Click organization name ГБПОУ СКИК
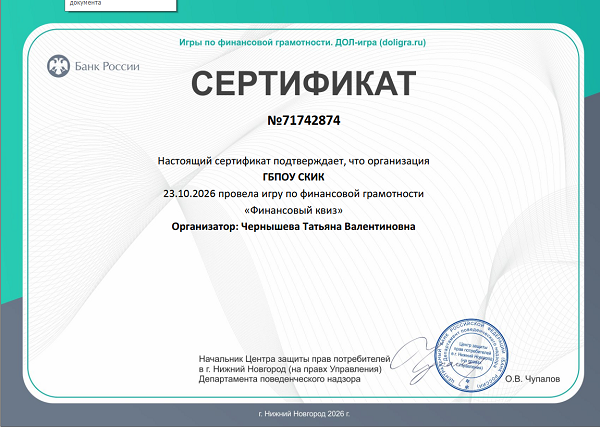 (x=293, y=177)
